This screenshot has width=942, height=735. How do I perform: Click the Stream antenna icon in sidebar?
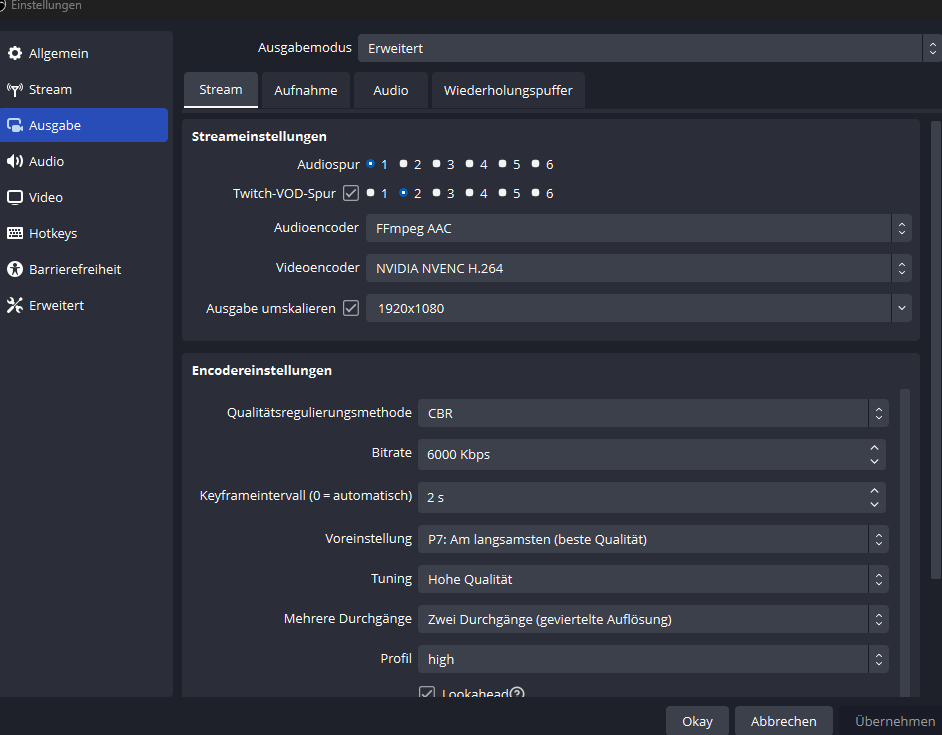pyautogui.click(x=15, y=89)
